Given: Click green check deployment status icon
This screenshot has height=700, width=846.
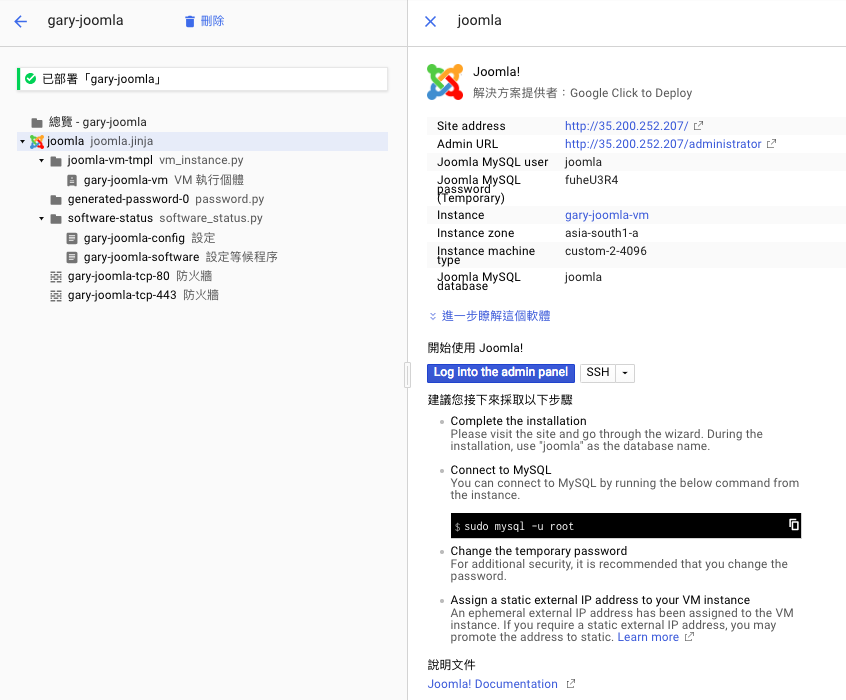Looking at the screenshot, I should click(x=31, y=79).
